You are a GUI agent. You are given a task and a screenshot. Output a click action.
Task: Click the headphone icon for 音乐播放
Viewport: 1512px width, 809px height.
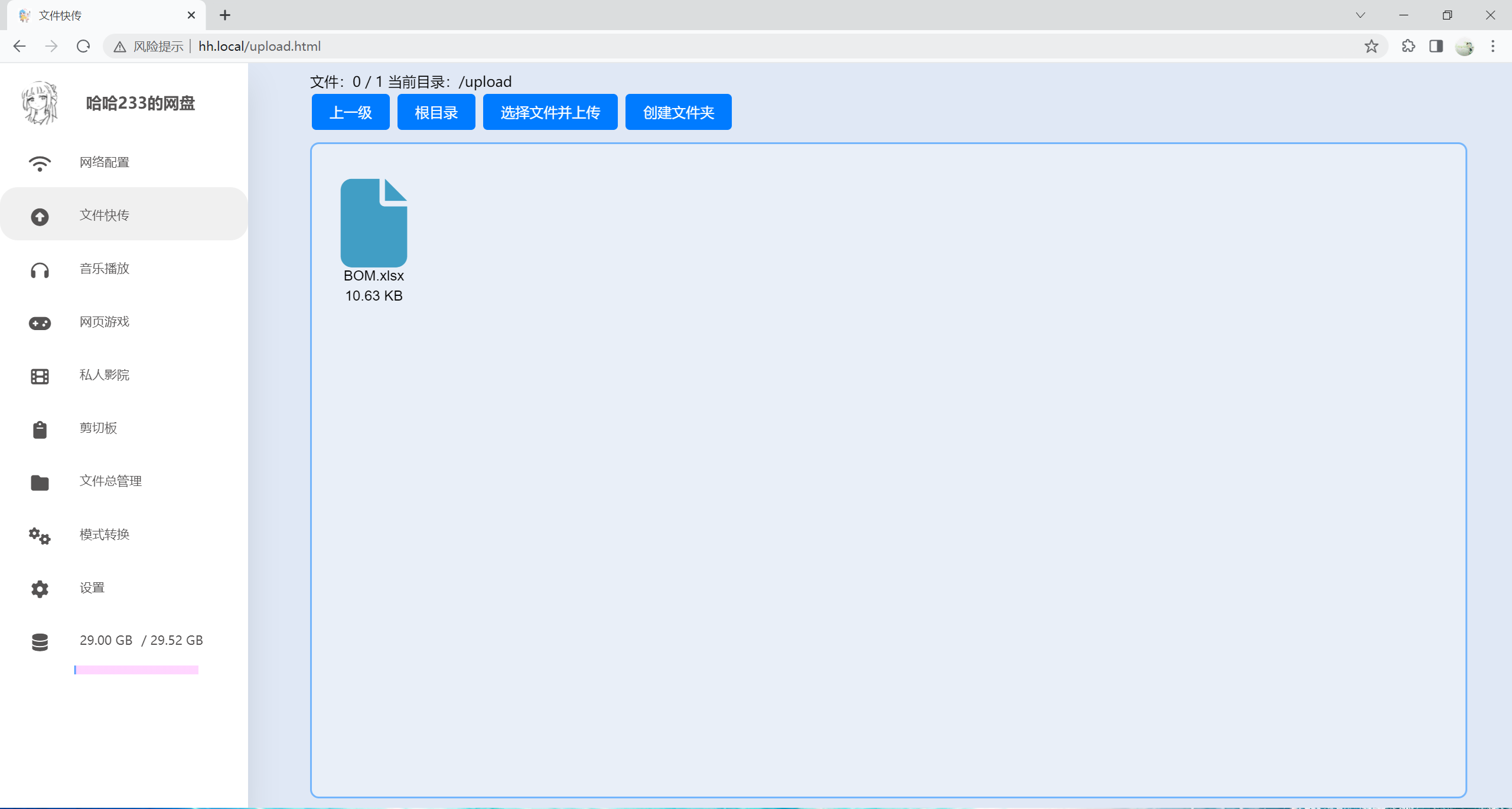click(40, 270)
